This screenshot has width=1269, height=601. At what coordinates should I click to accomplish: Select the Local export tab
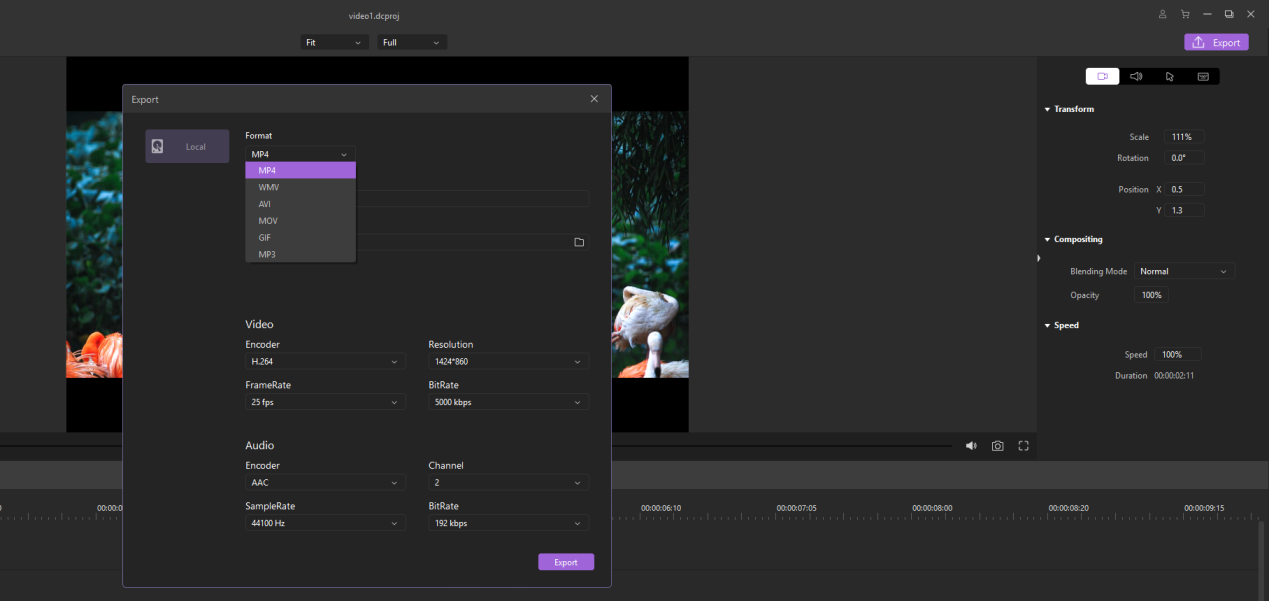pyautogui.click(x=187, y=146)
